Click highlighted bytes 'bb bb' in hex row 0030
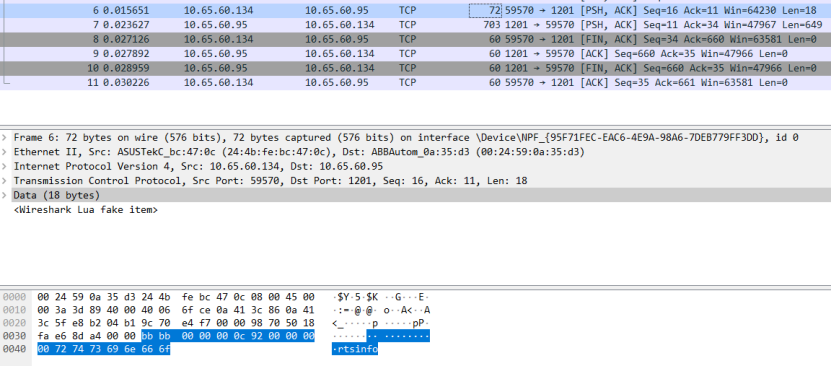831x366 pixels. point(155,336)
